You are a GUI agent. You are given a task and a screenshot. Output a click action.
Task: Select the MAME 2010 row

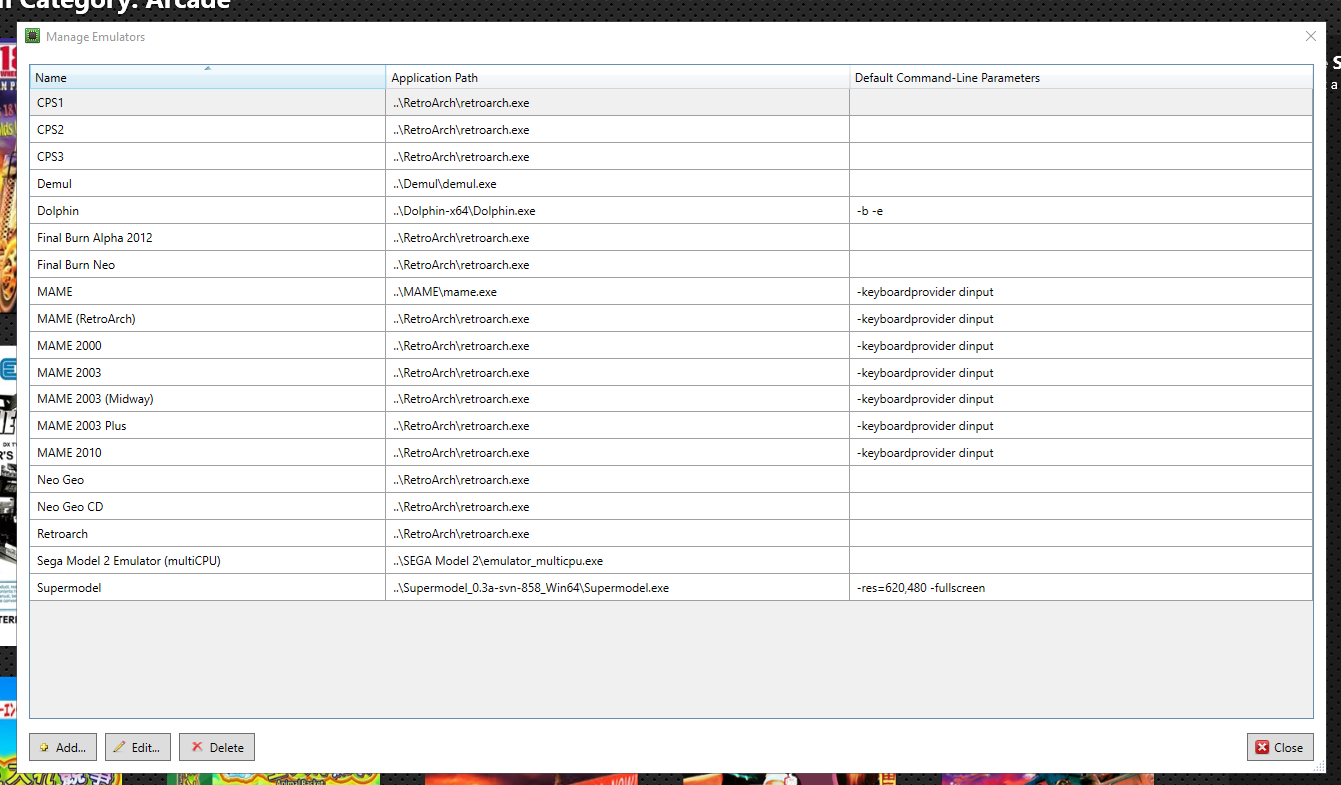pyautogui.click(x=671, y=452)
